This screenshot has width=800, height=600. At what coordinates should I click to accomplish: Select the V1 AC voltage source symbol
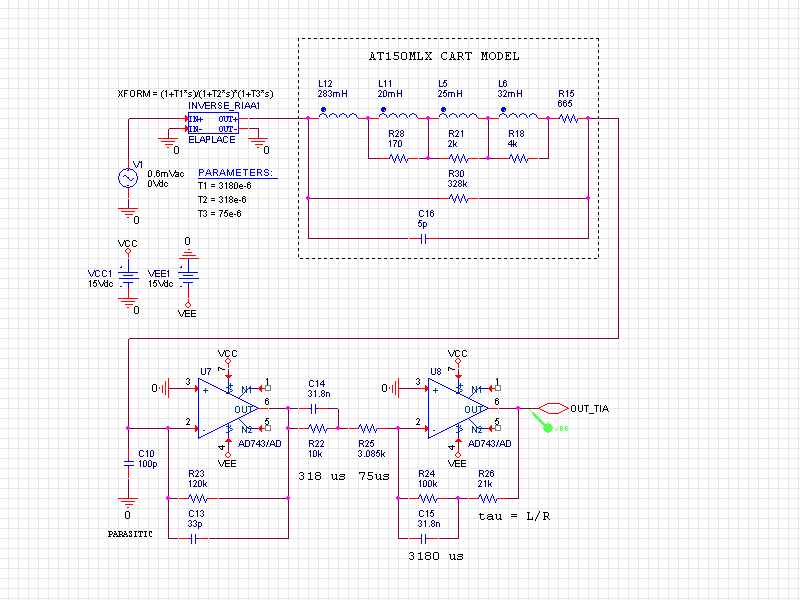(128, 178)
